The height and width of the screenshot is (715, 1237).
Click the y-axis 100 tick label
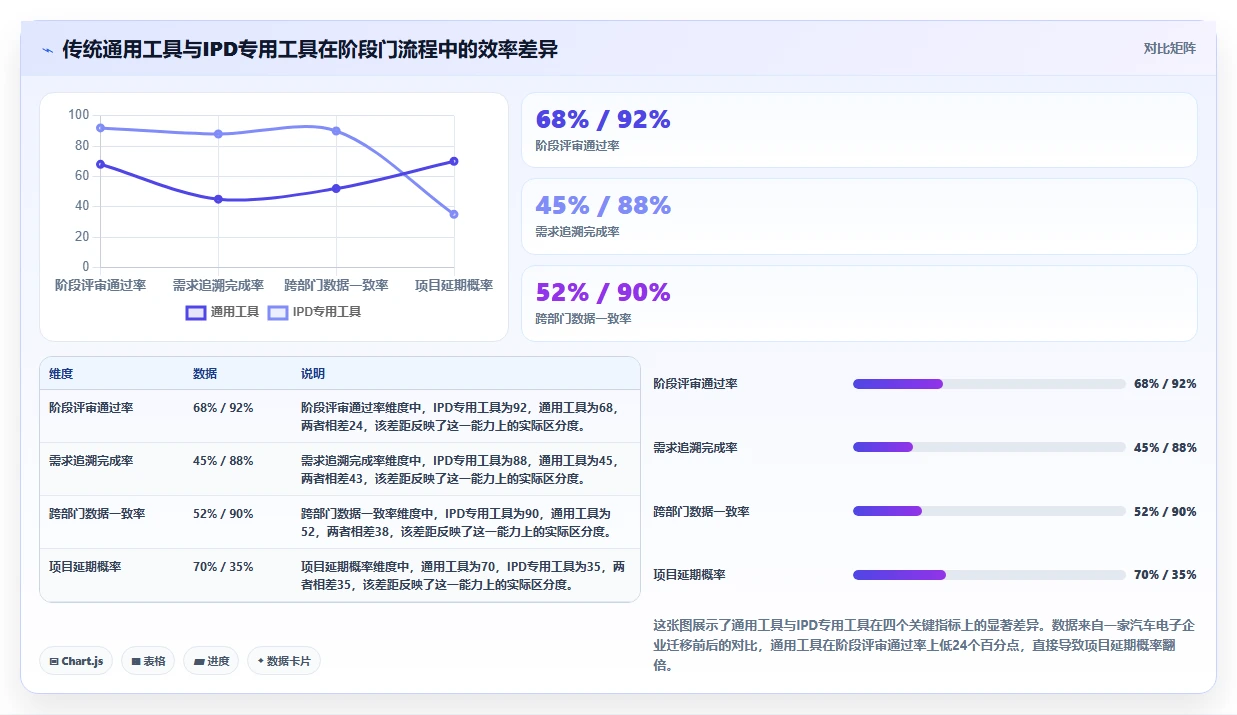(78, 115)
